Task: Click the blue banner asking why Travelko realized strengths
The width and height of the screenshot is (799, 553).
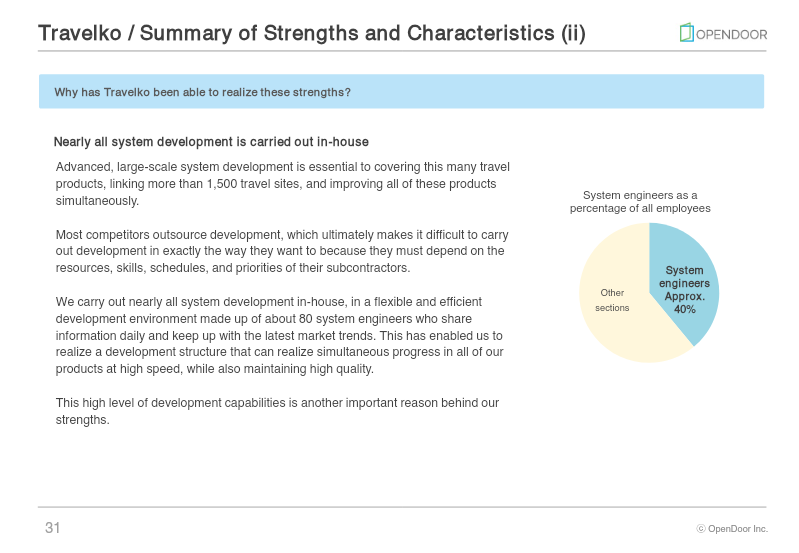Action: point(401,92)
